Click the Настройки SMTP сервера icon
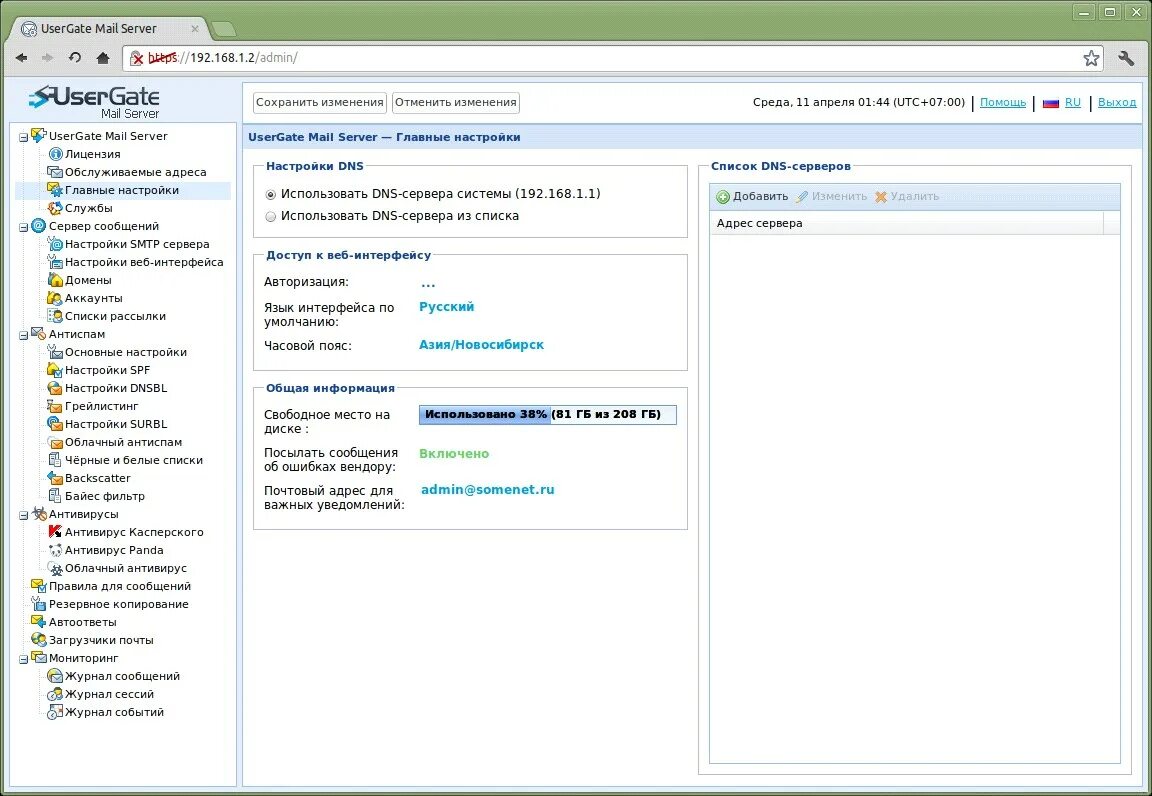Image resolution: width=1152 pixels, height=796 pixels. (55, 244)
